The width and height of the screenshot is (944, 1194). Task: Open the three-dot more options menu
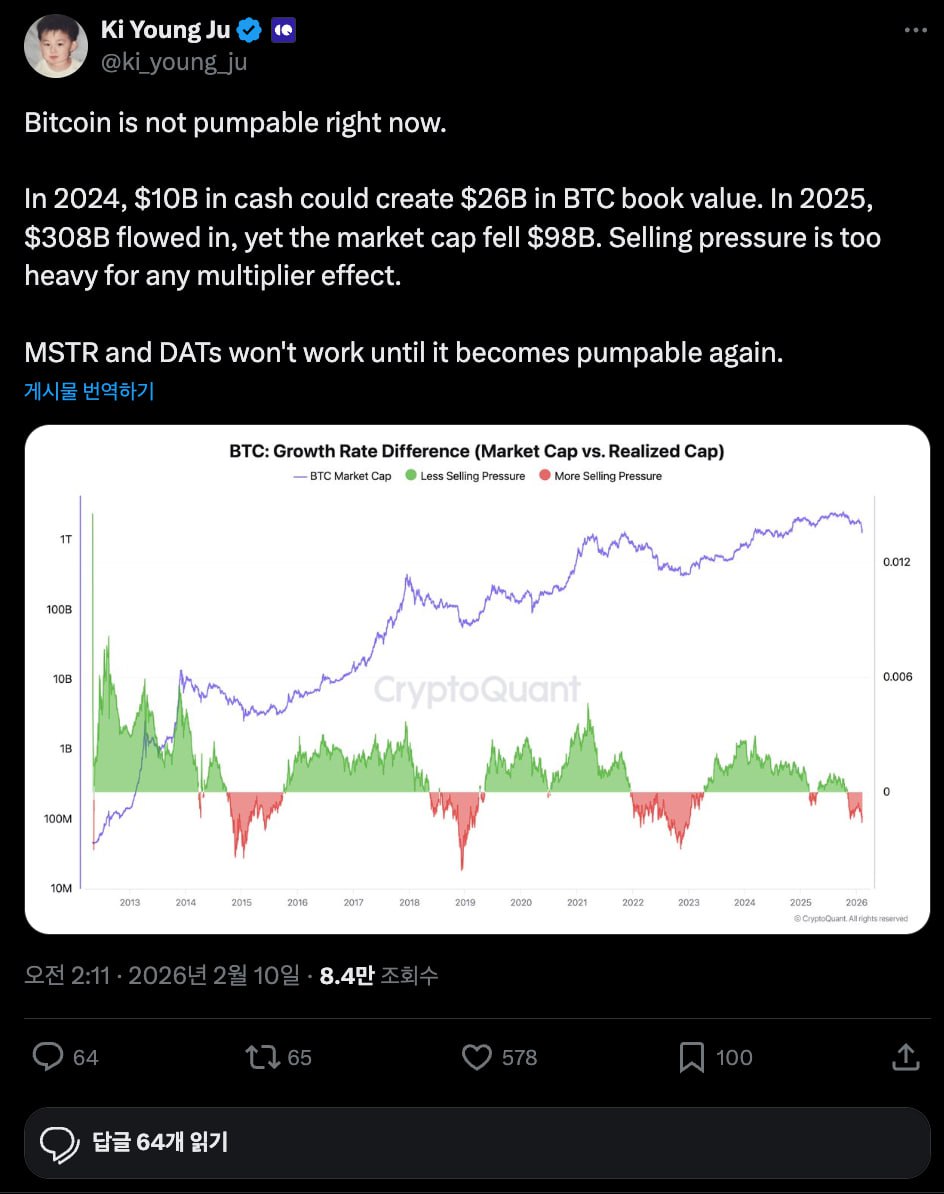(915, 30)
